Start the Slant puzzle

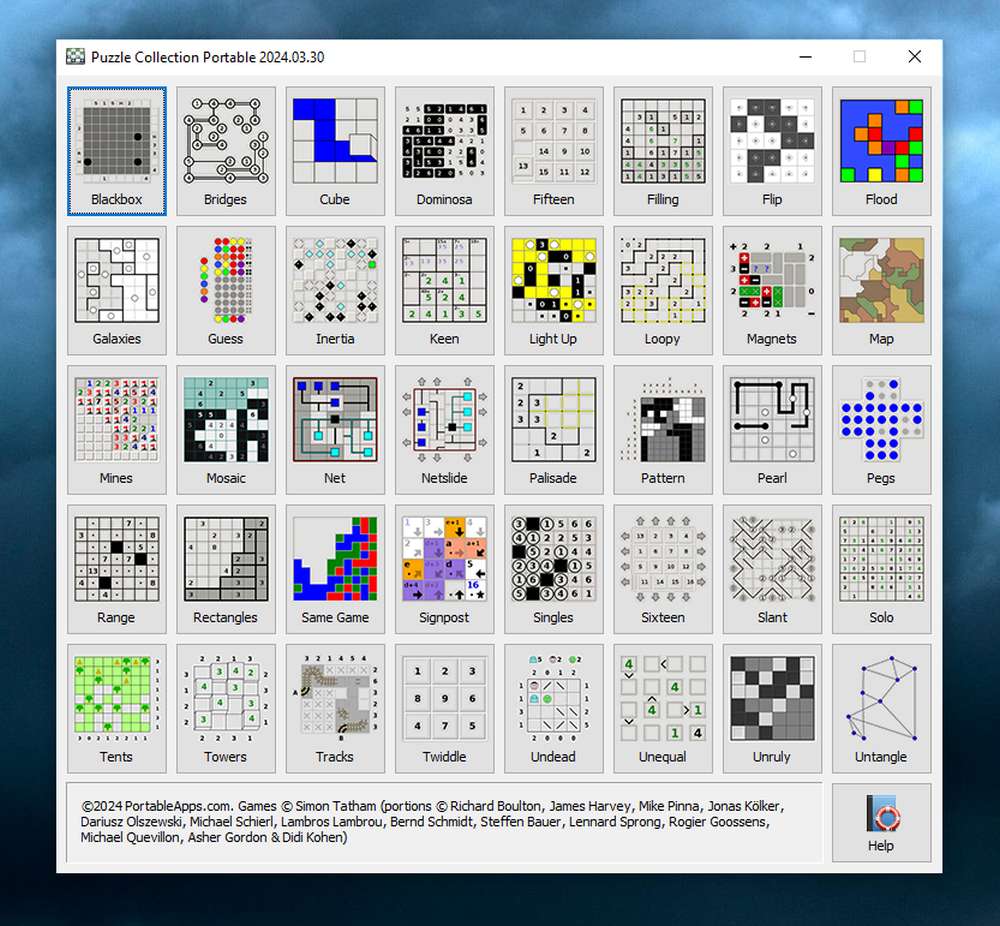772,569
